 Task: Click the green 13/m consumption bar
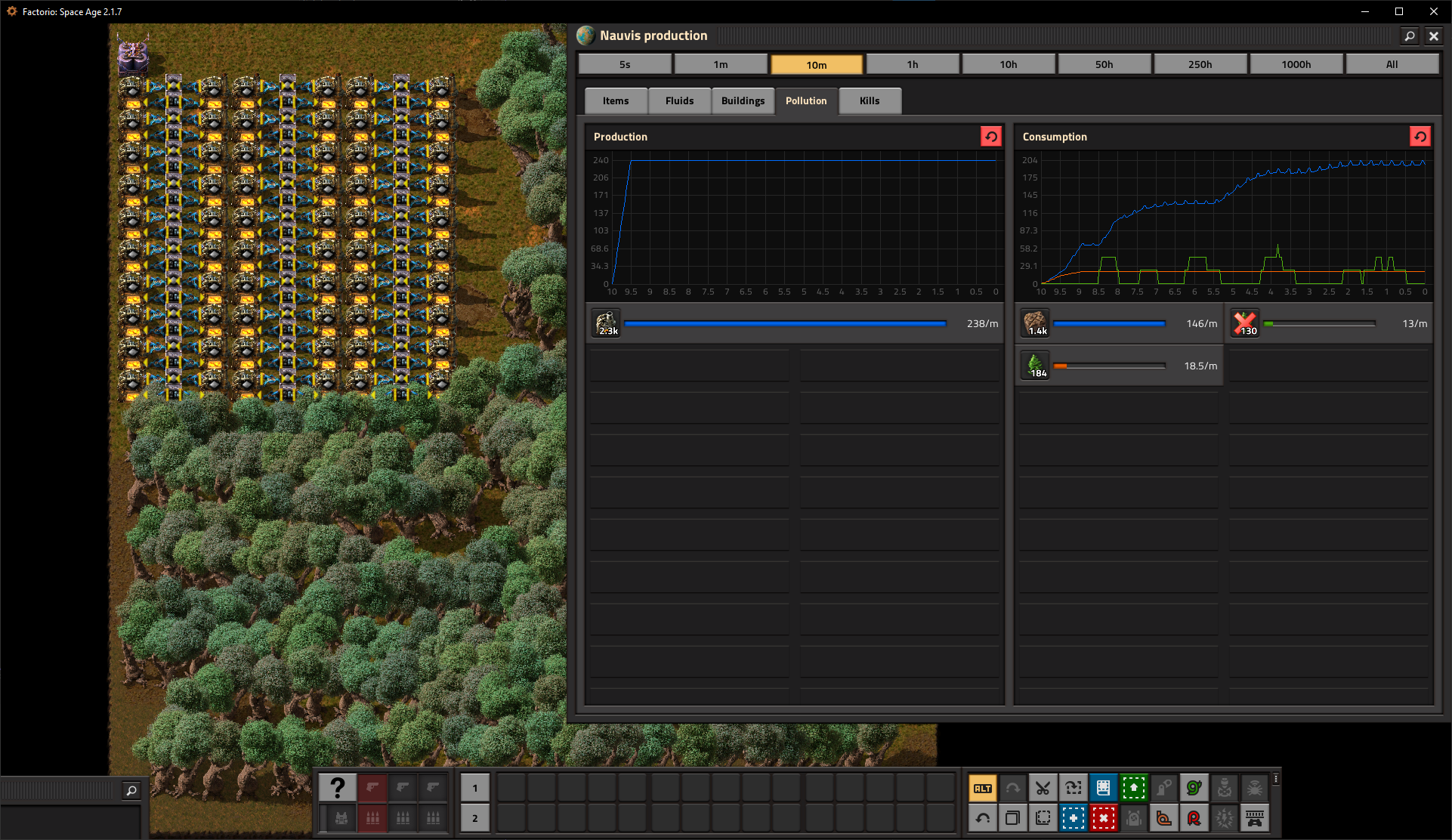(1319, 323)
